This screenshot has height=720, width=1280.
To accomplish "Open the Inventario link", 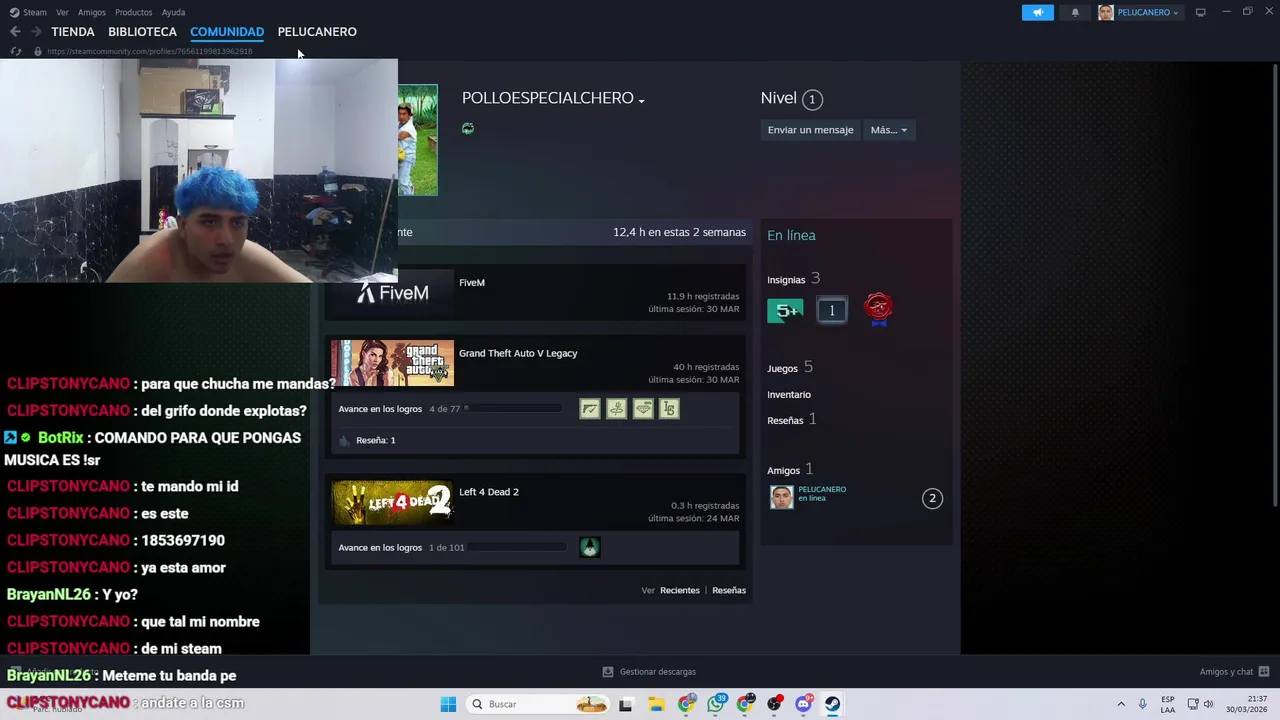I will pos(789,395).
